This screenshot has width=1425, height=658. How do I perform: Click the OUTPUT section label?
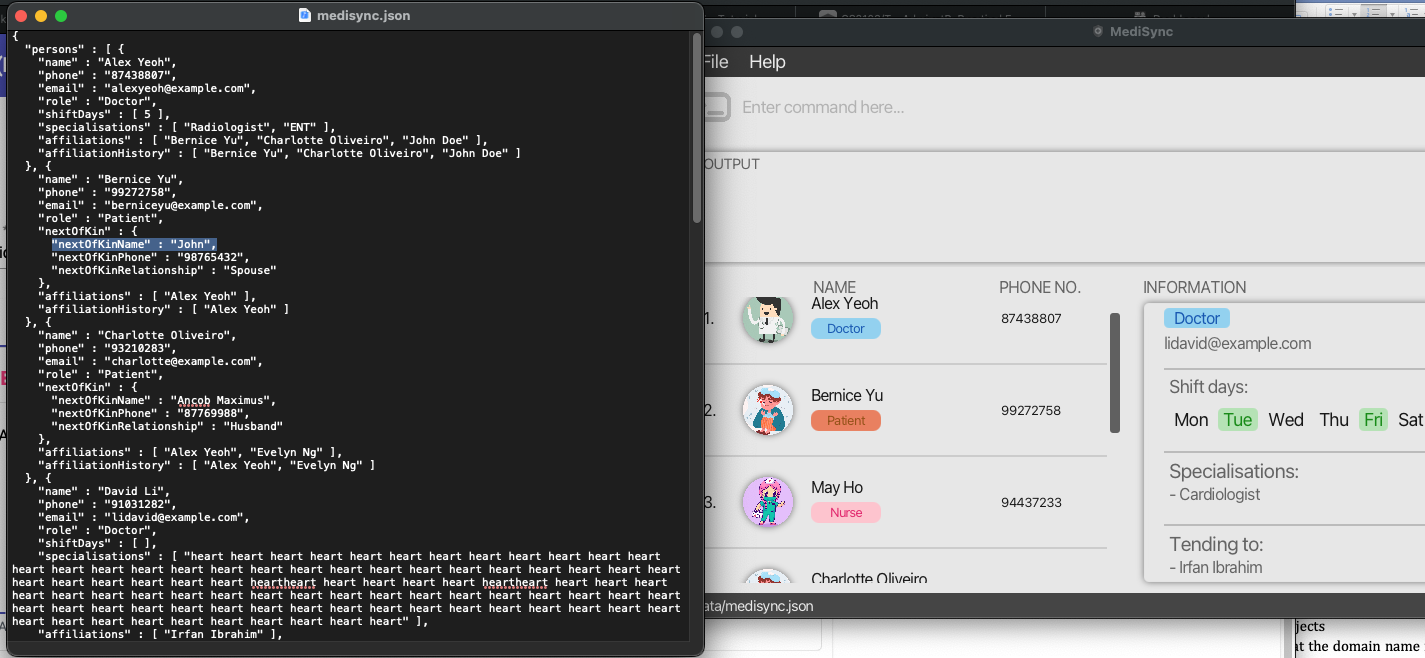(731, 164)
